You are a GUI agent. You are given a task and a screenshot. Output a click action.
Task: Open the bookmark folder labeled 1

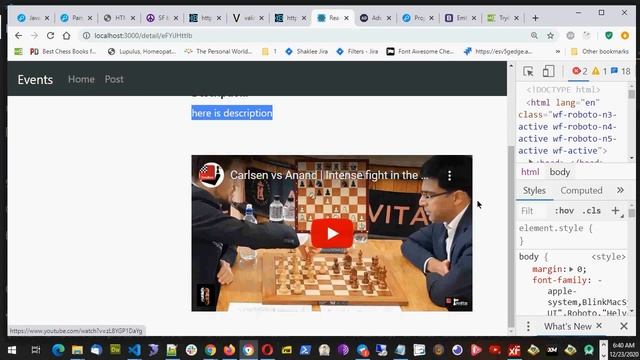(269, 51)
